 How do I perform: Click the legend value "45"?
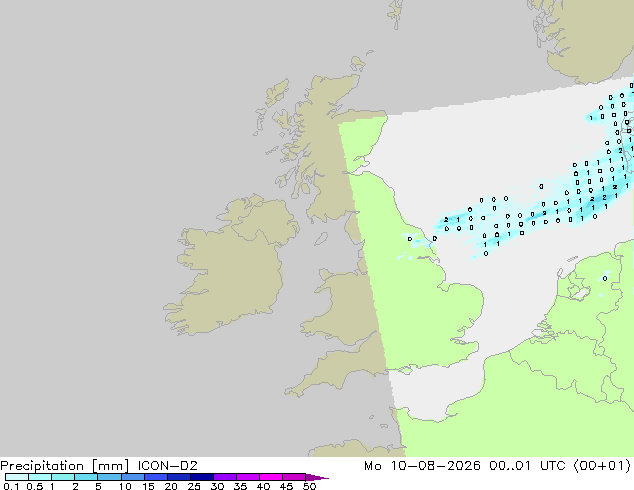(x=286, y=486)
